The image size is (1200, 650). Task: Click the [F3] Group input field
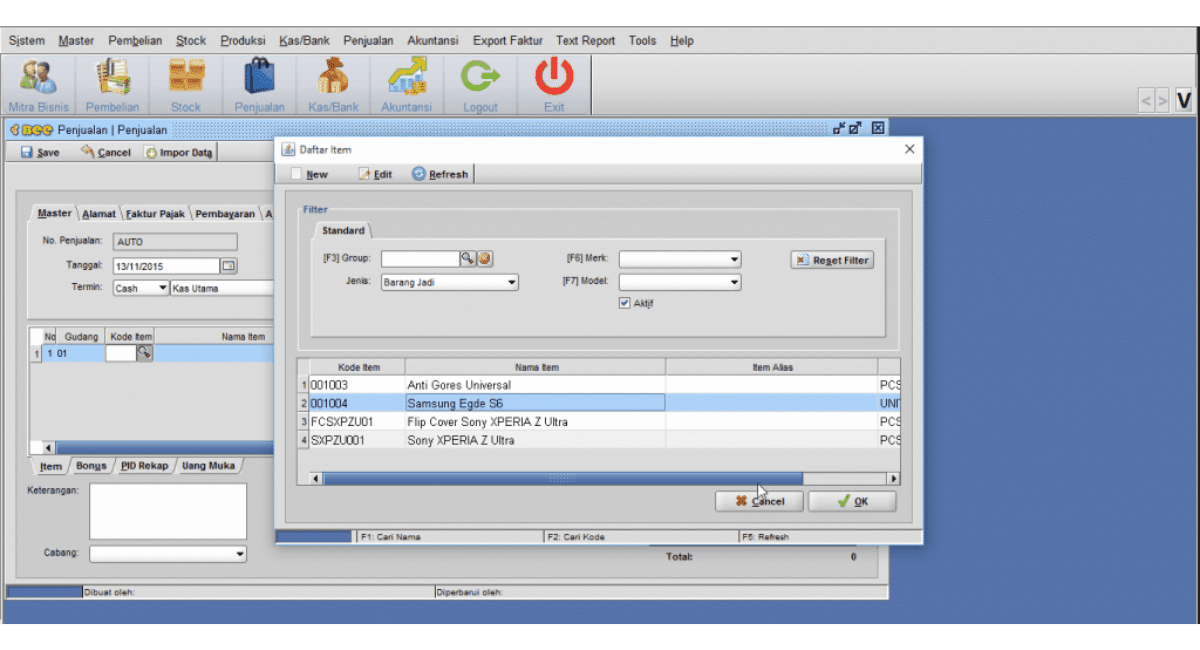click(x=419, y=259)
